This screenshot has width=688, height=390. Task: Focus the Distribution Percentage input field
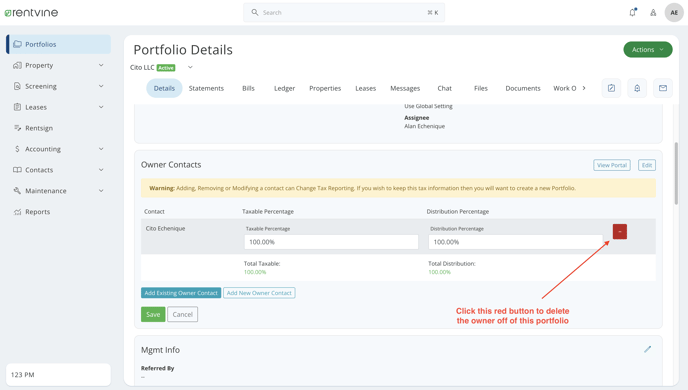[516, 242]
